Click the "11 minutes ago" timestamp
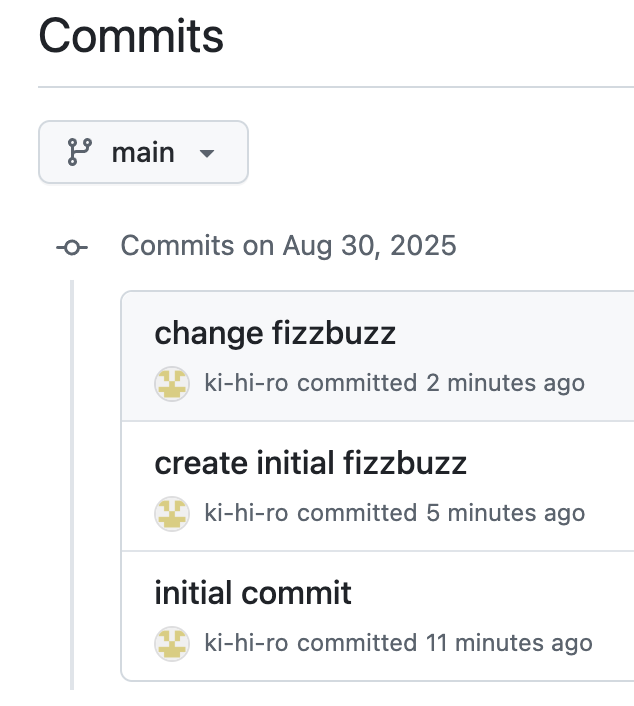 [509, 643]
